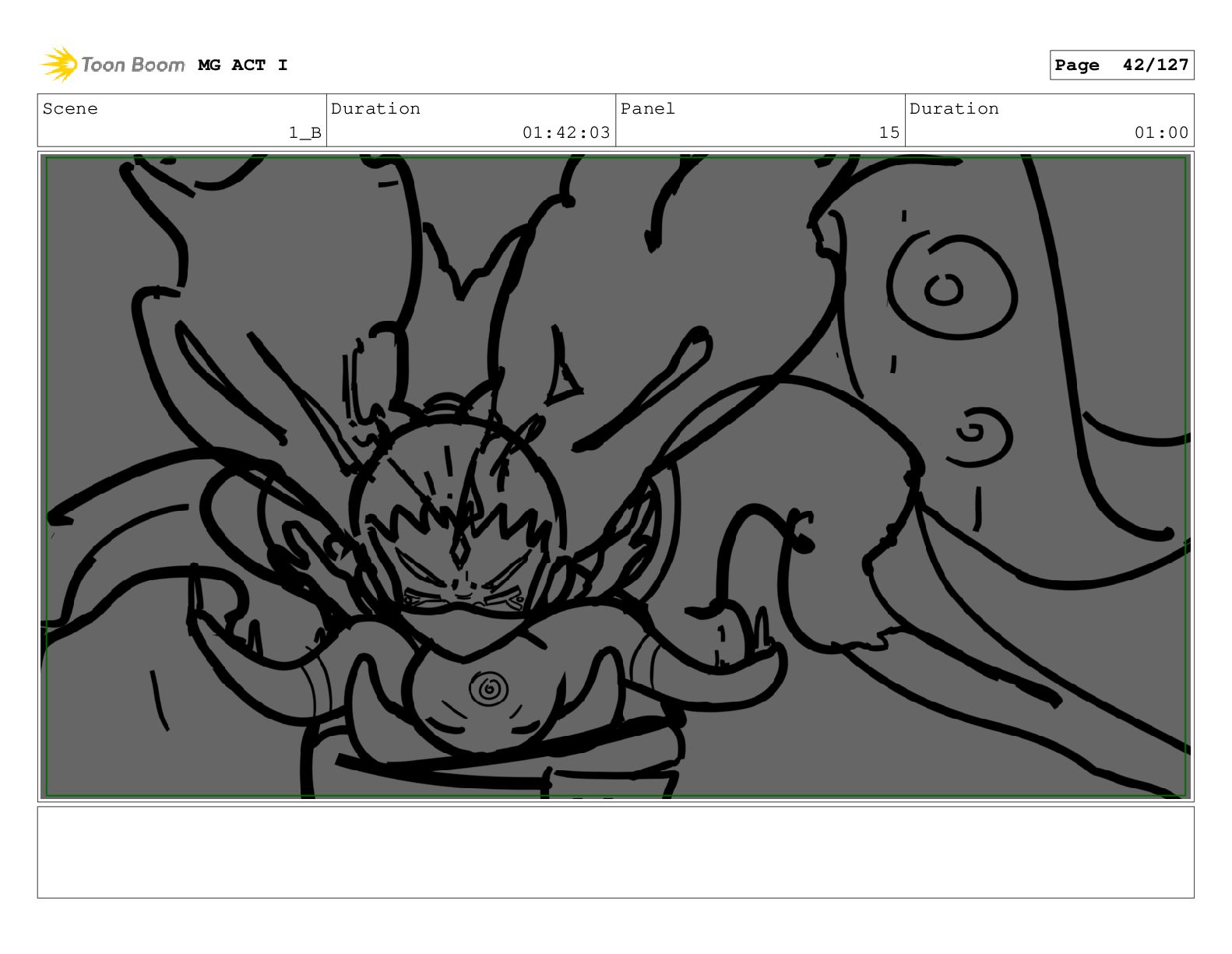
Task: Click the 'Panel' header label
Action: [648, 109]
